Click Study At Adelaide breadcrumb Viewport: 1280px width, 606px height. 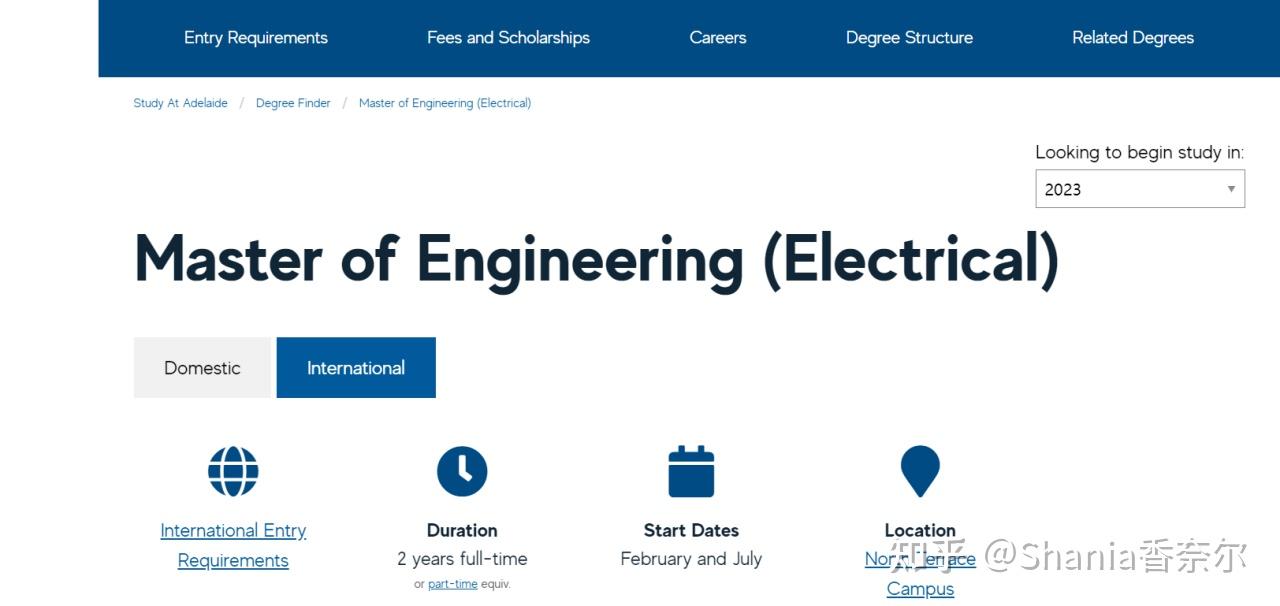[181, 103]
